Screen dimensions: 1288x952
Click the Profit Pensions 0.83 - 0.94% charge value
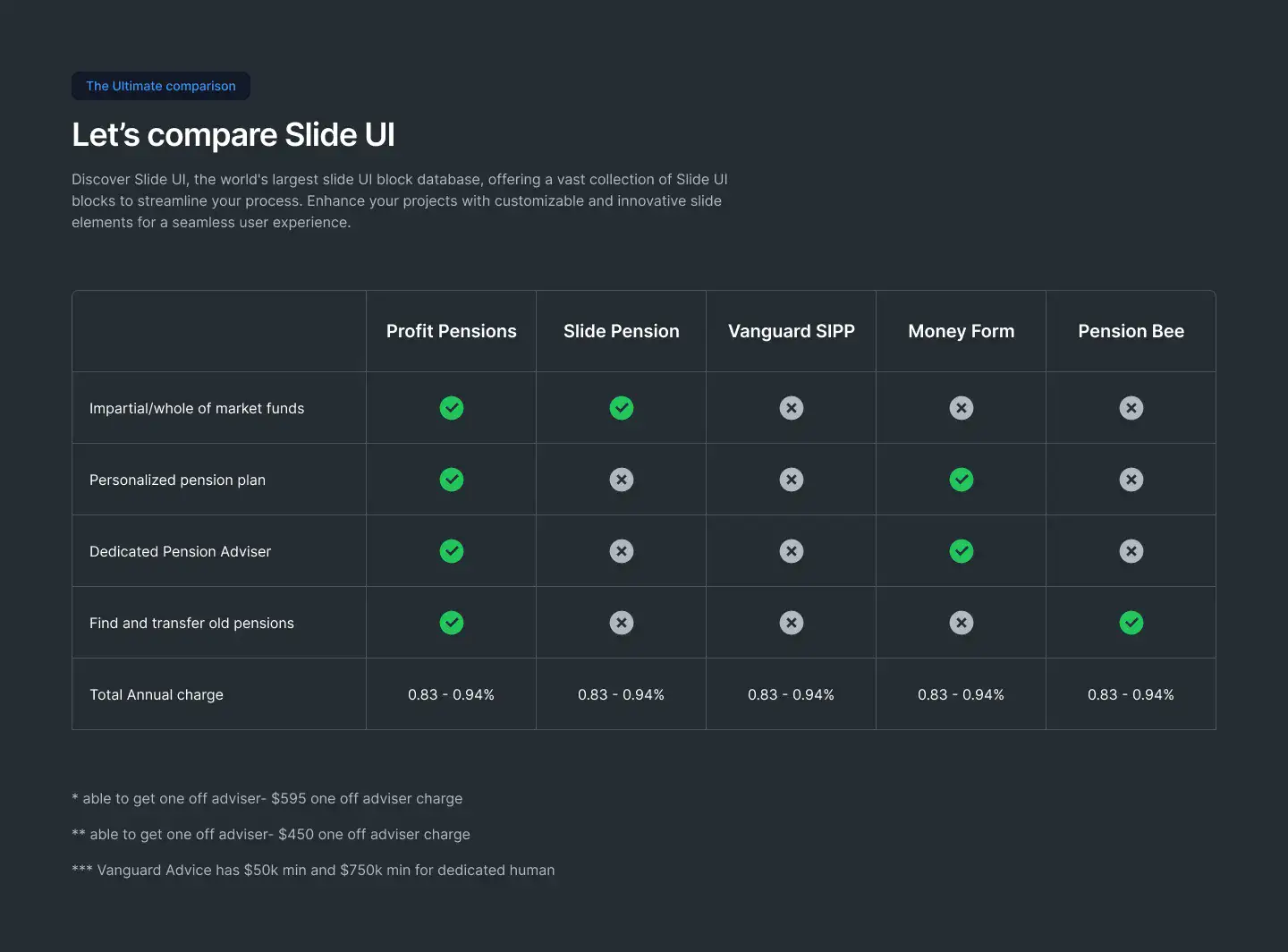[452, 694]
